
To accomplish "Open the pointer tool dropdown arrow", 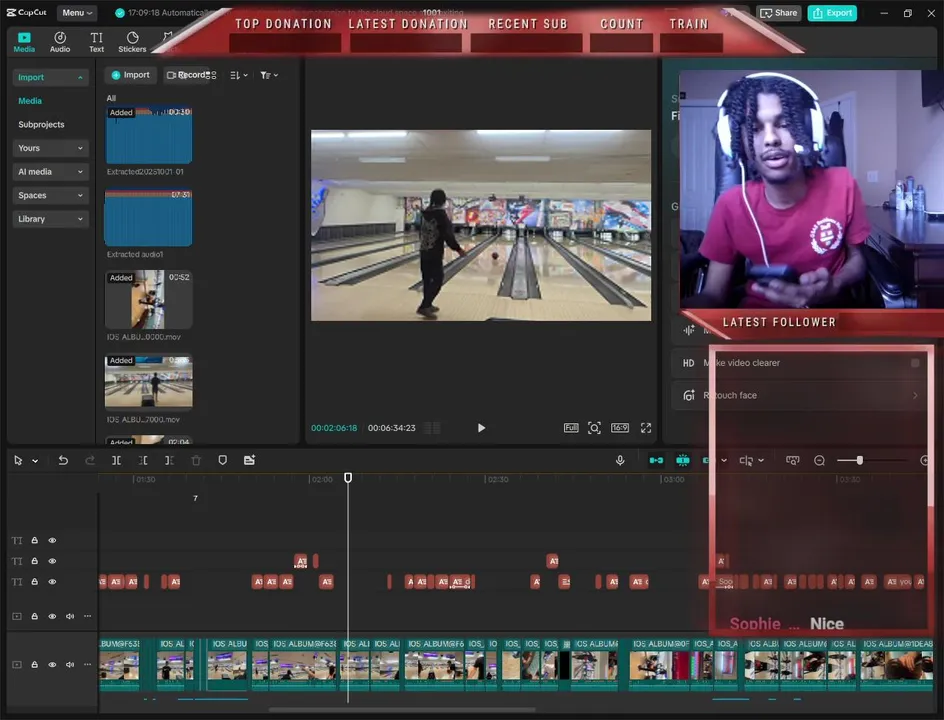I will 35,461.
